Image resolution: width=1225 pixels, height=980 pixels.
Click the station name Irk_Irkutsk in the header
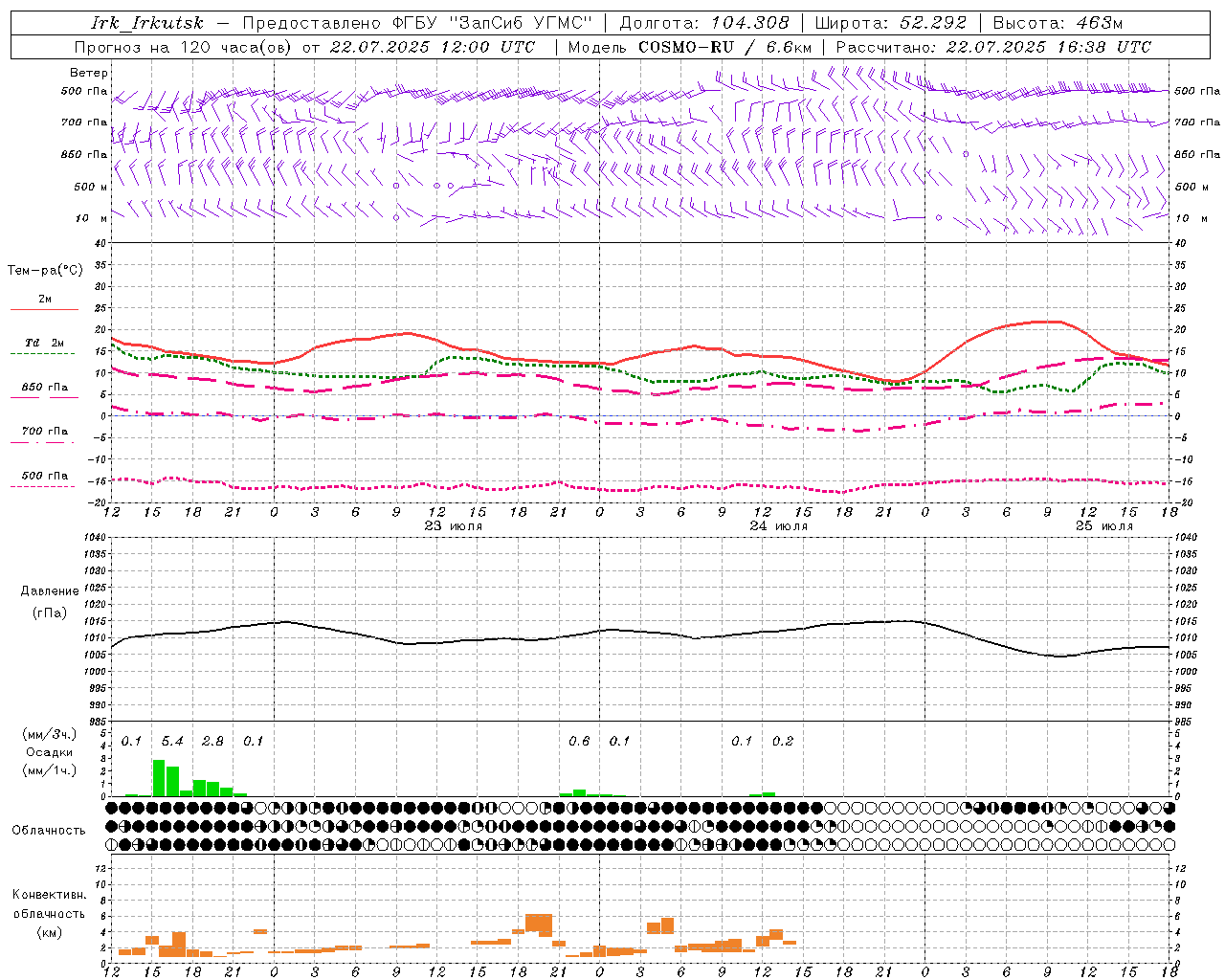coord(147,23)
